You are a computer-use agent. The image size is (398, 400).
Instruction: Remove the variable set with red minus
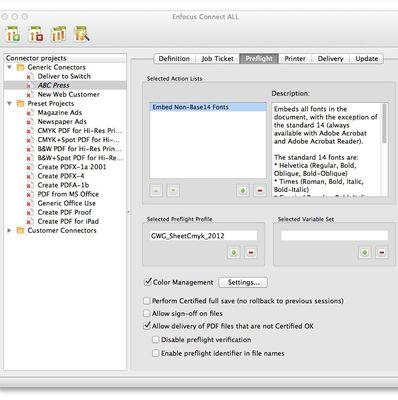click(x=381, y=253)
